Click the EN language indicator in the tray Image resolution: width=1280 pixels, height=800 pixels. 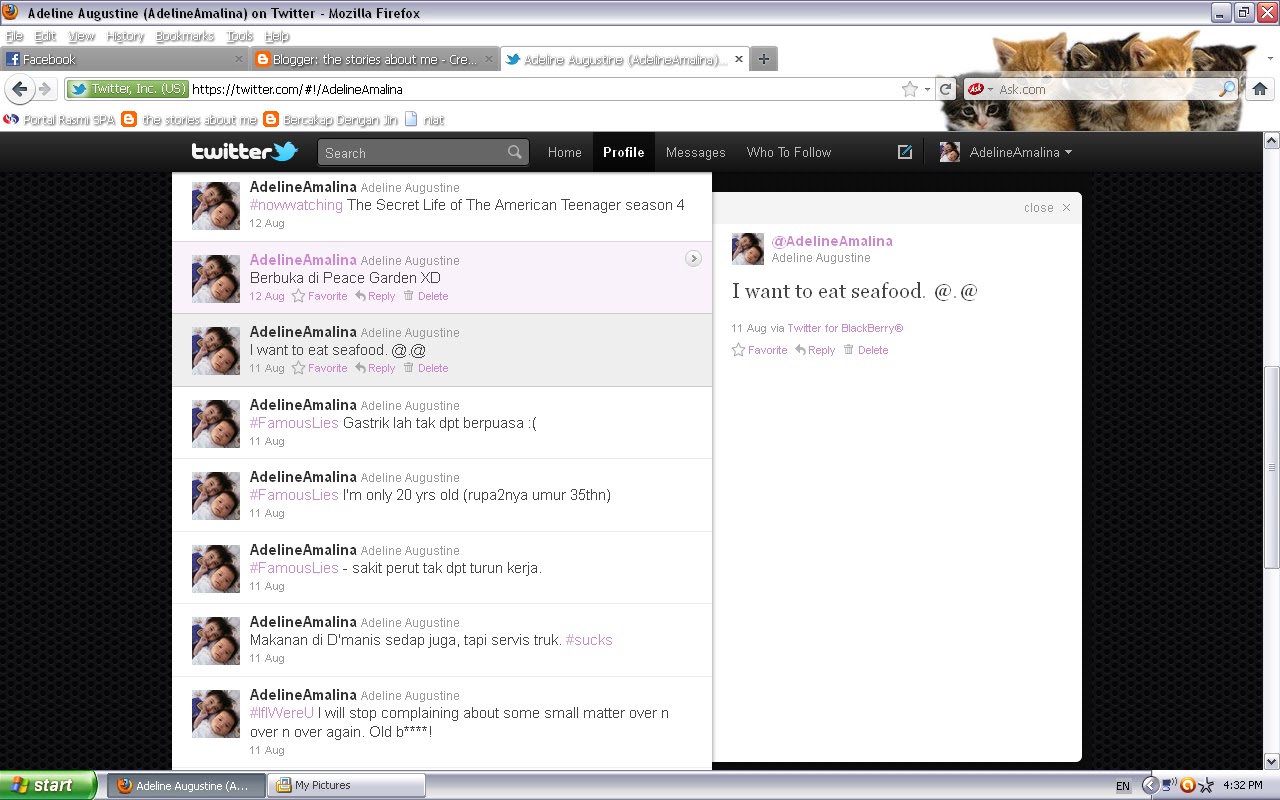(1123, 786)
